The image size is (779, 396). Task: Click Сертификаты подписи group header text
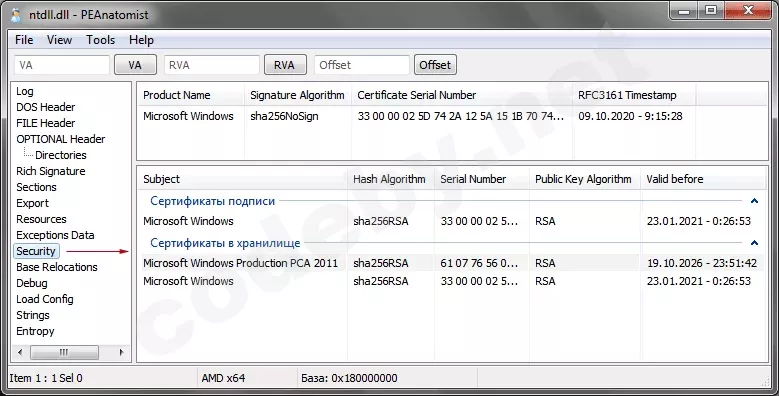click(x=213, y=201)
